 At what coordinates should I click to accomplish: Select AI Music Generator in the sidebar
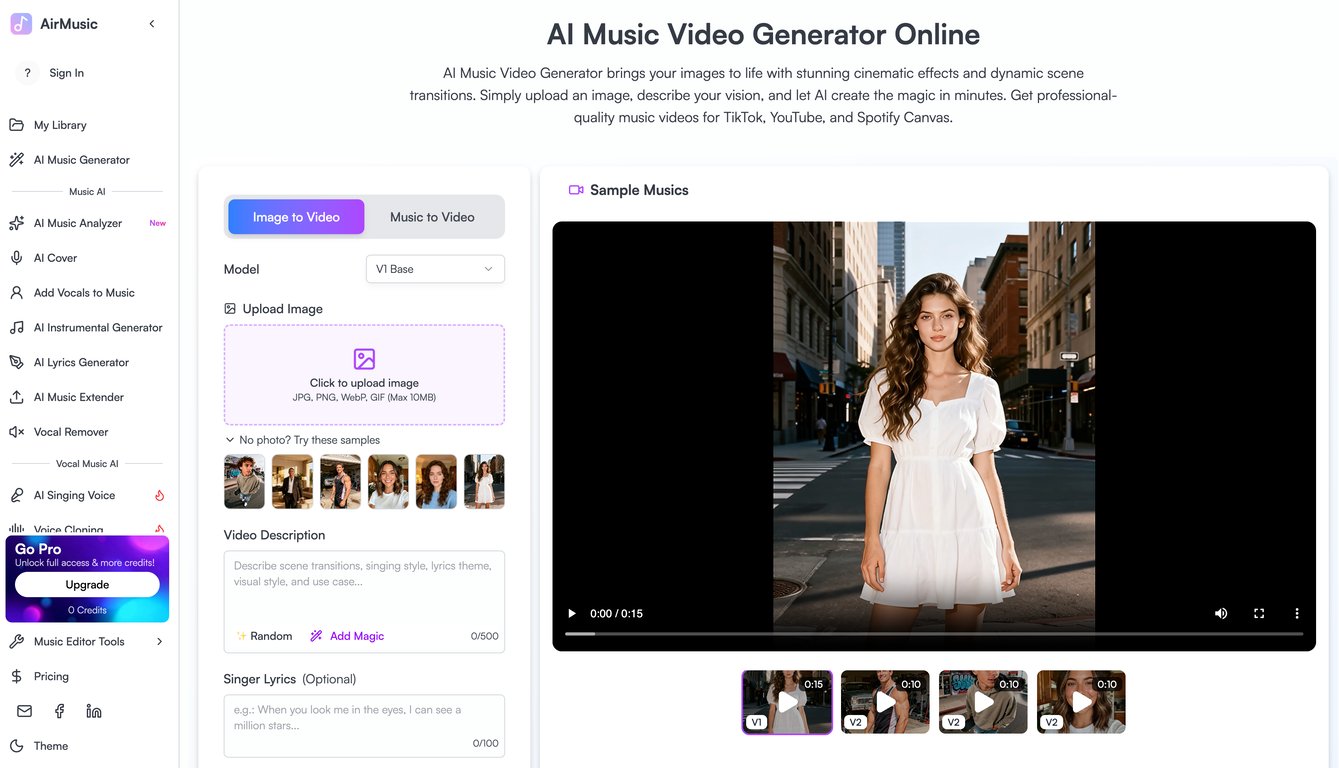point(82,159)
